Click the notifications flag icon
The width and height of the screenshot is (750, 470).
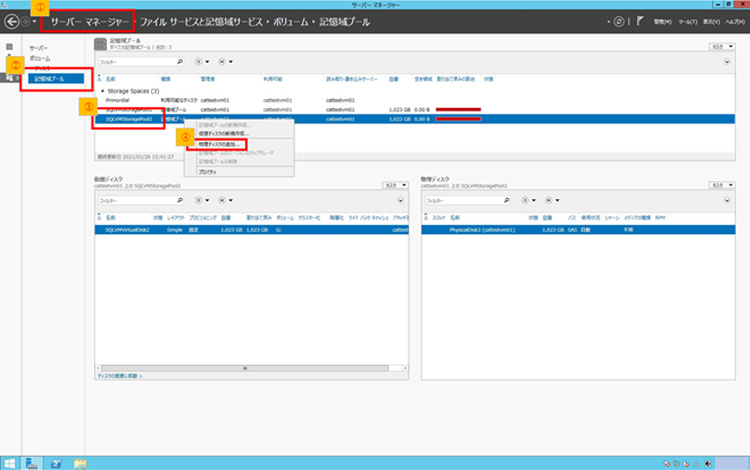(638, 21)
